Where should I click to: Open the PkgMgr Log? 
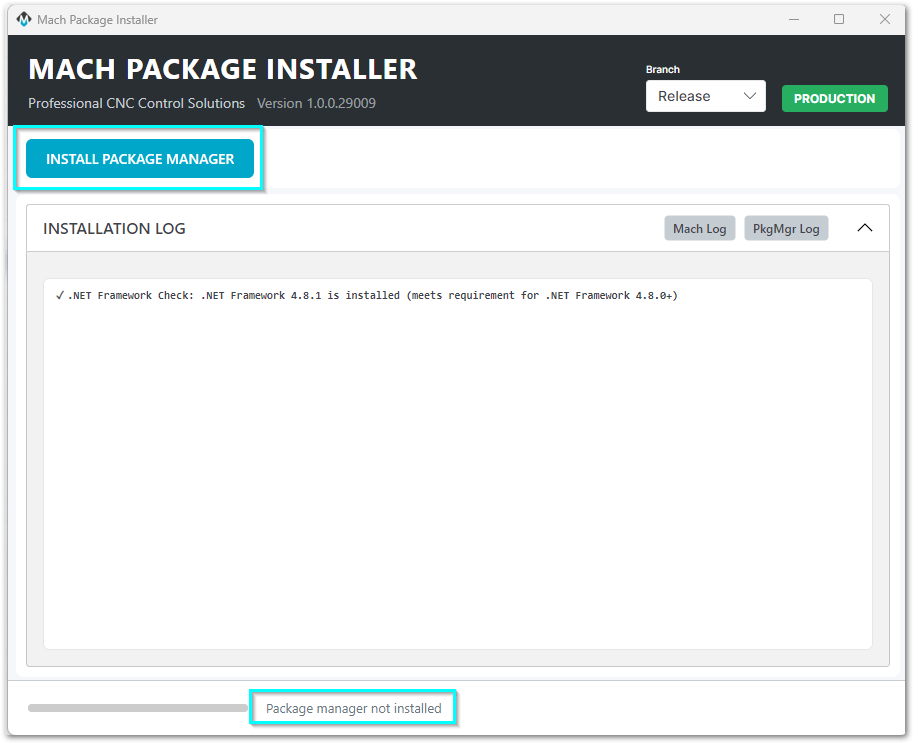[x=785, y=229]
